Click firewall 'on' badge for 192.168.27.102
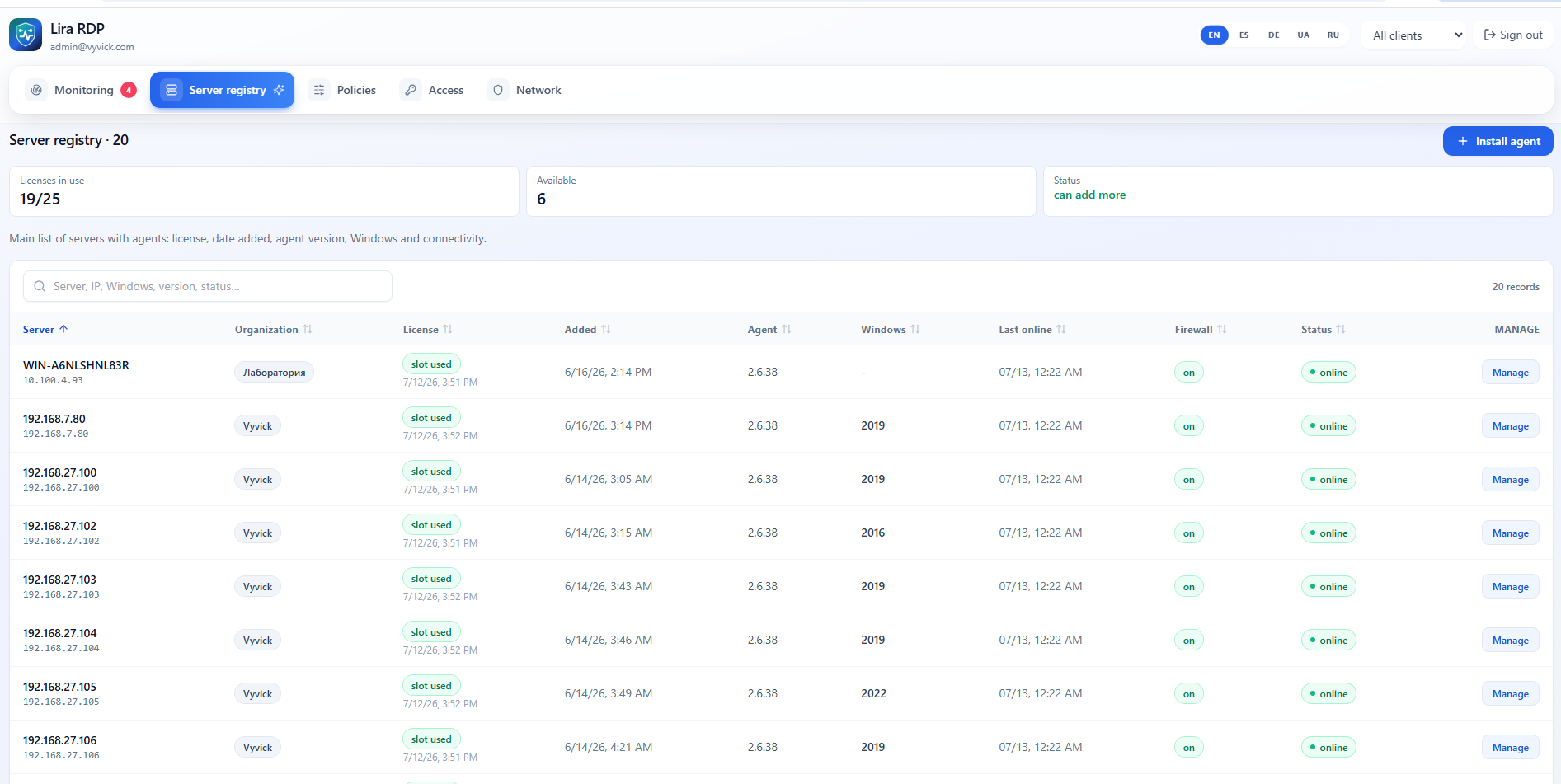1561x784 pixels. (x=1188, y=533)
